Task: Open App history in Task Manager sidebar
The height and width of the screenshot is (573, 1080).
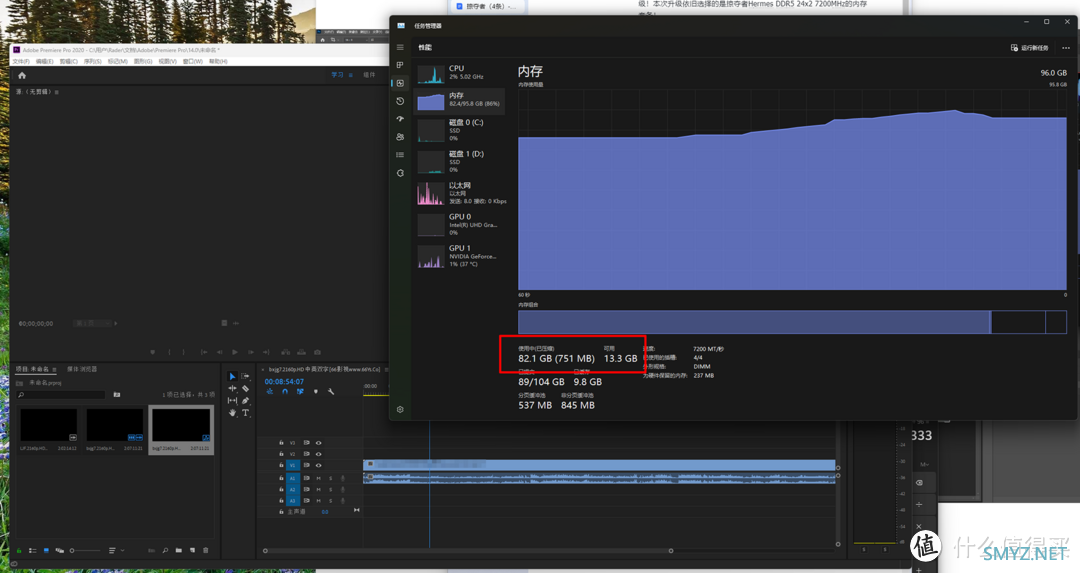Action: 400,101
